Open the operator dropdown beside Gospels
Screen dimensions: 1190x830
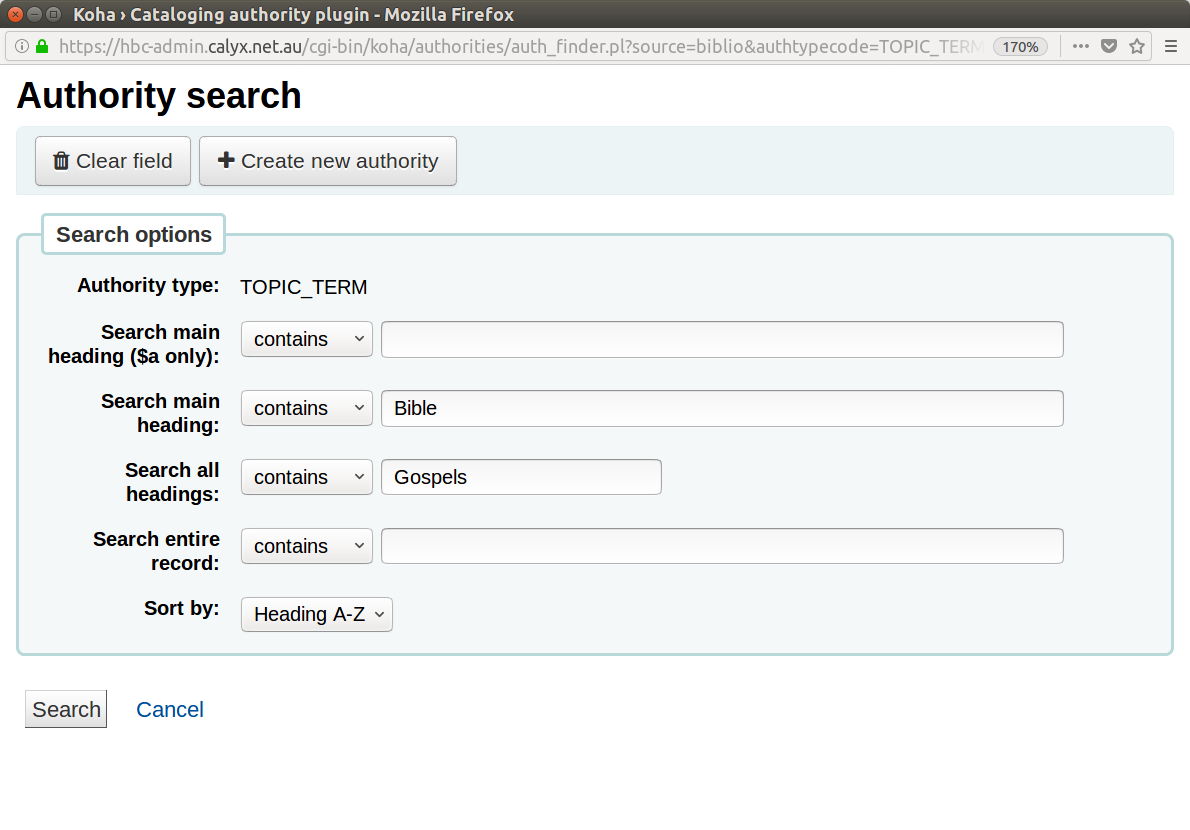click(307, 477)
